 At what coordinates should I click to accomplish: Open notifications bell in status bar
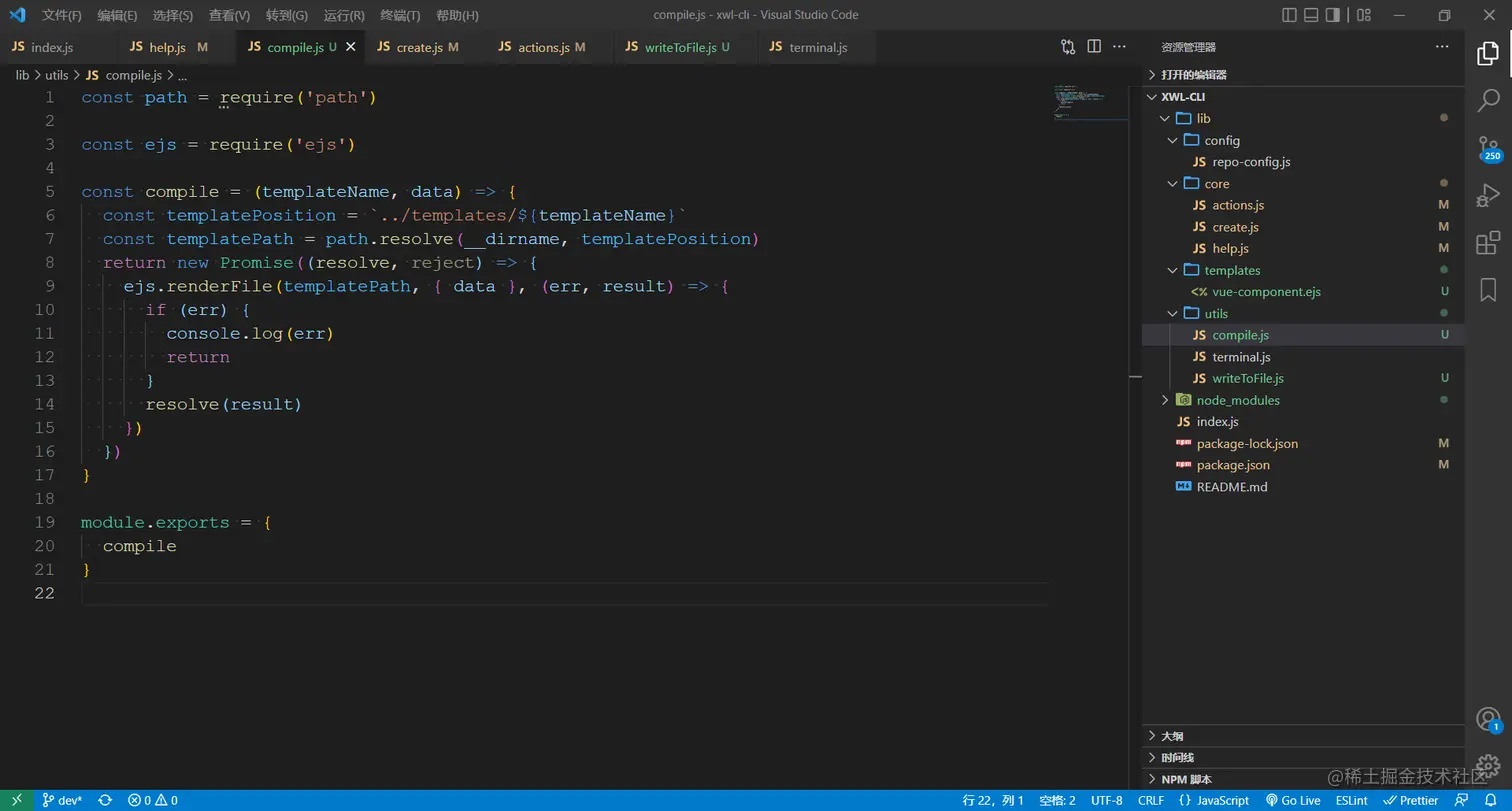[1490, 800]
